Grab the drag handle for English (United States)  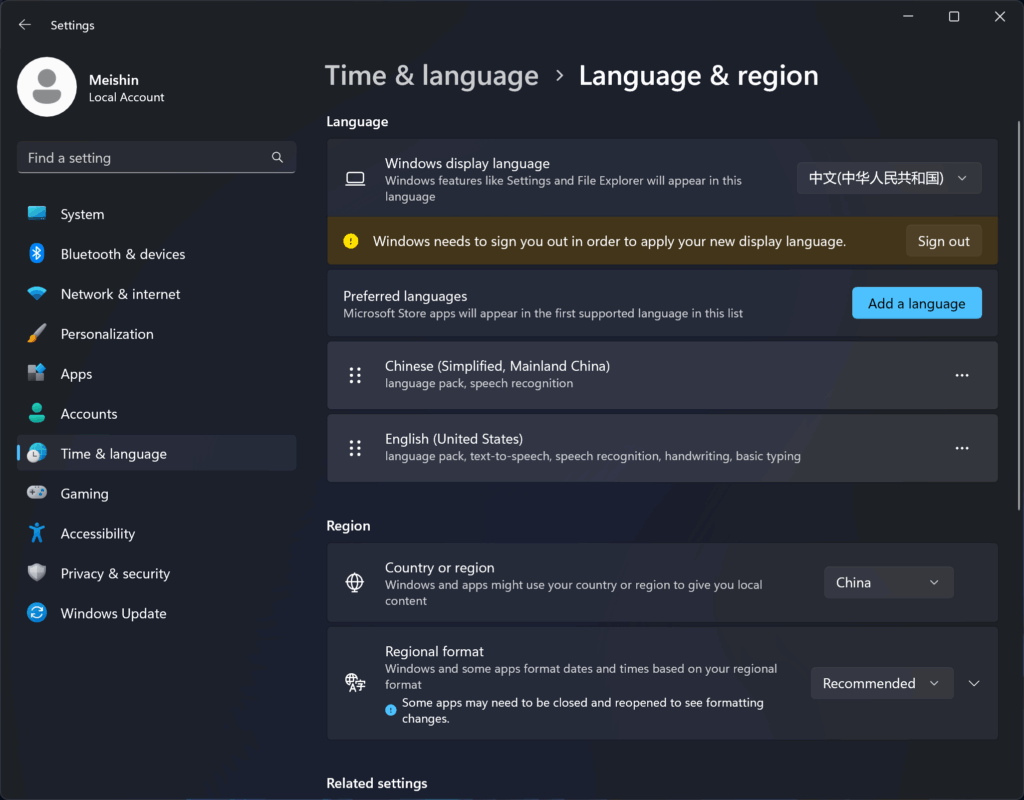pos(355,448)
